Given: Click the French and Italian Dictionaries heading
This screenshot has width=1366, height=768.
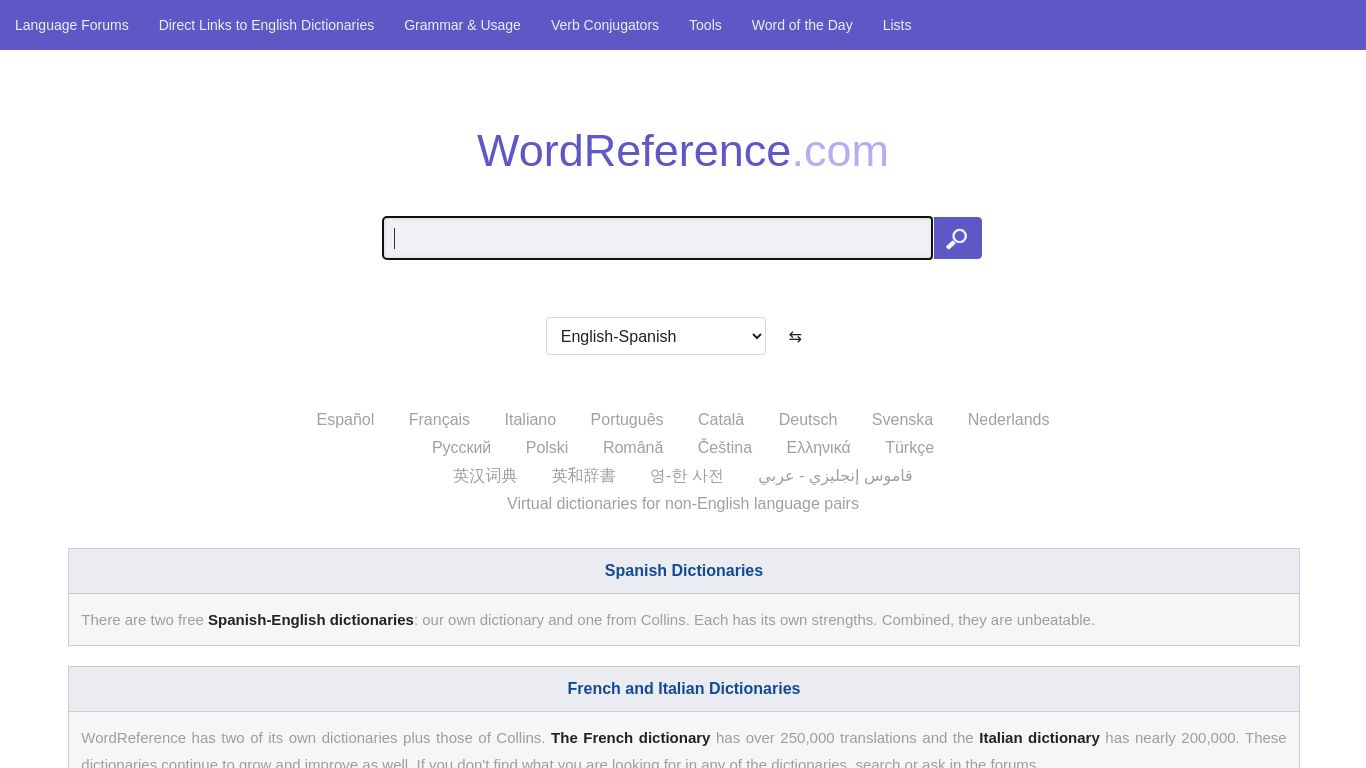Looking at the screenshot, I should 684,689.
